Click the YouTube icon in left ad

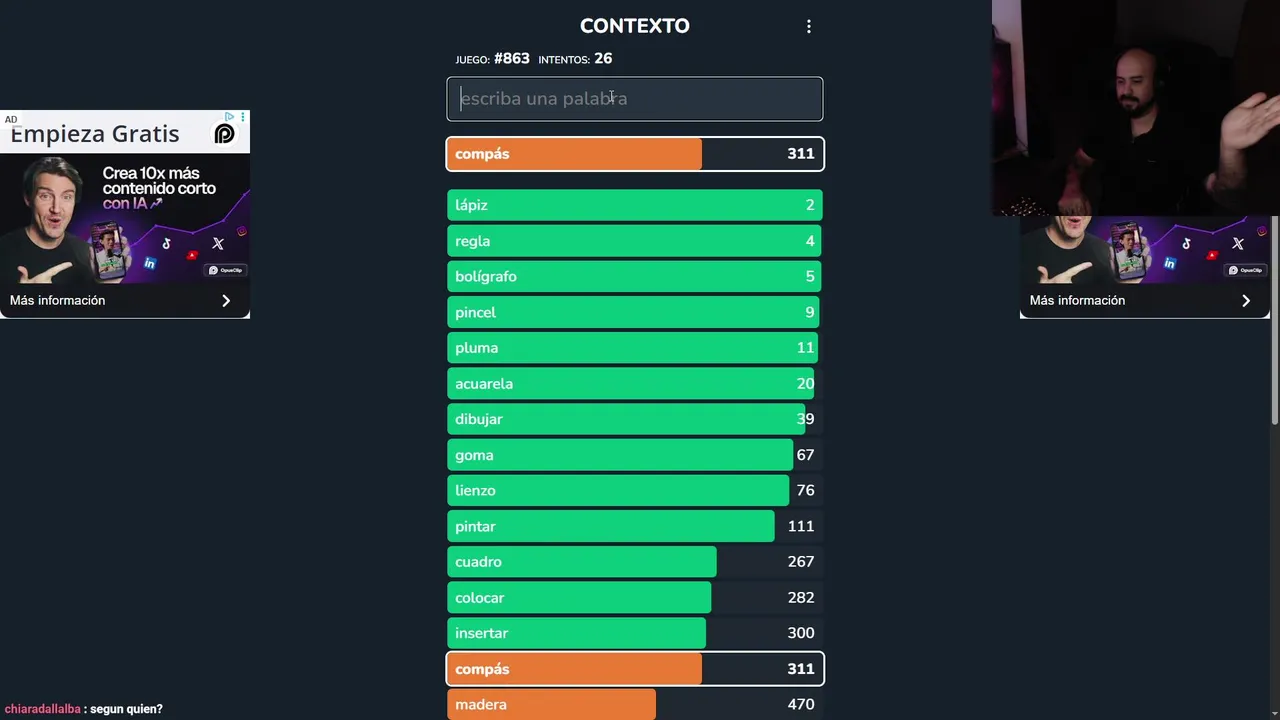click(x=192, y=255)
